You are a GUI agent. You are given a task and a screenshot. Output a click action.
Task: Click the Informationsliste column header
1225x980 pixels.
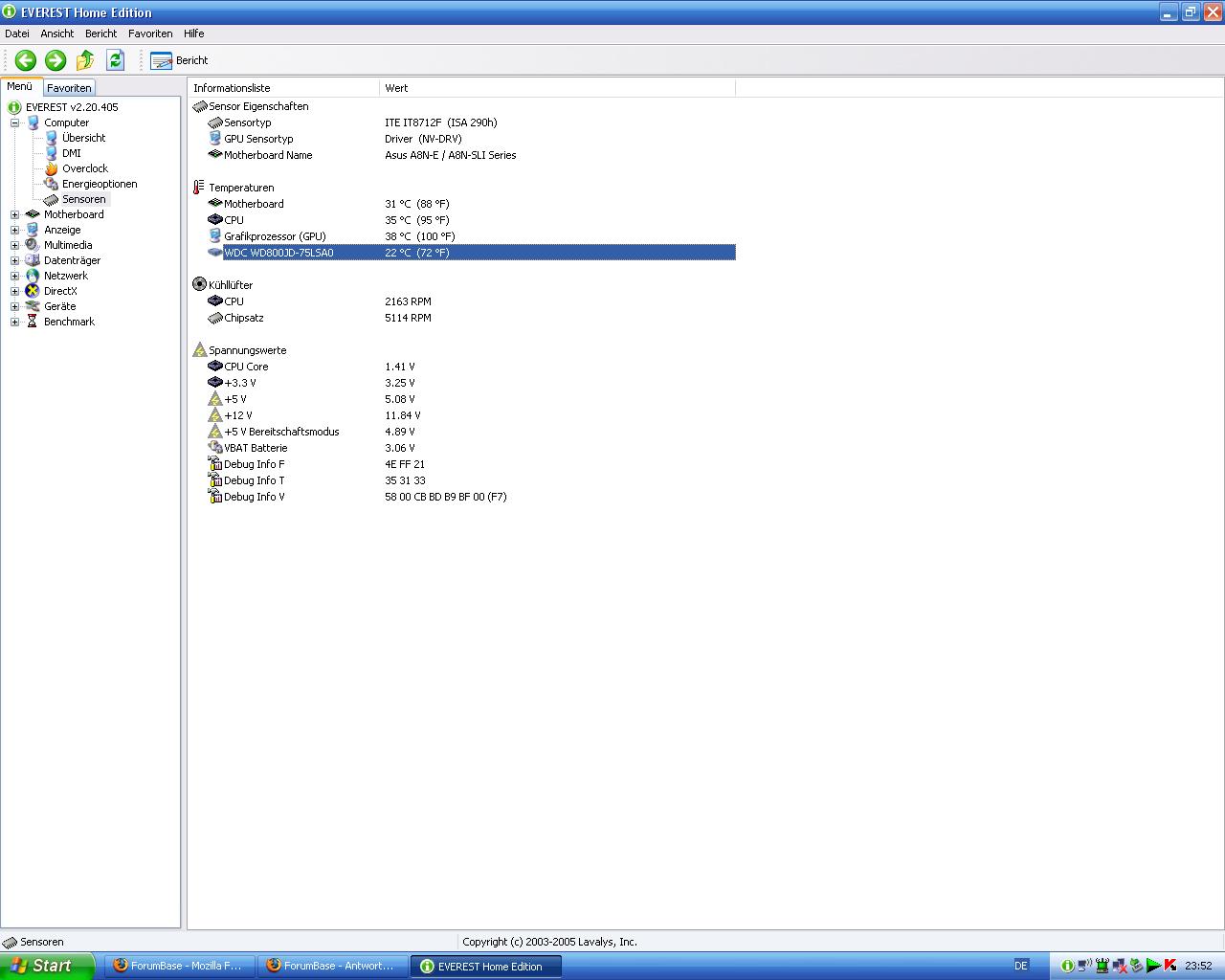pos(284,88)
